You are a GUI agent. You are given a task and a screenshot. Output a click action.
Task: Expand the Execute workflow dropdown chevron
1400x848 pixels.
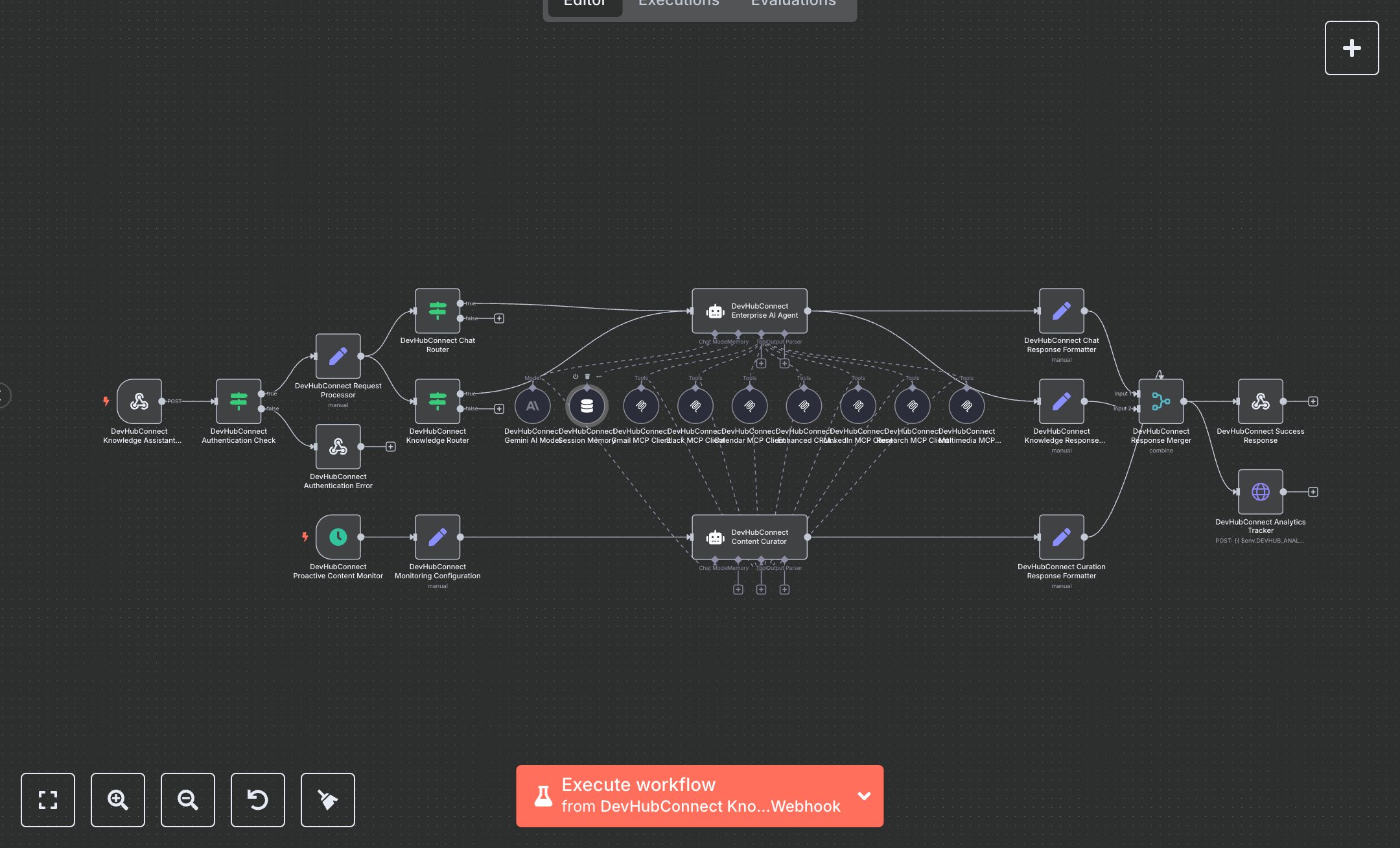[x=863, y=795]
